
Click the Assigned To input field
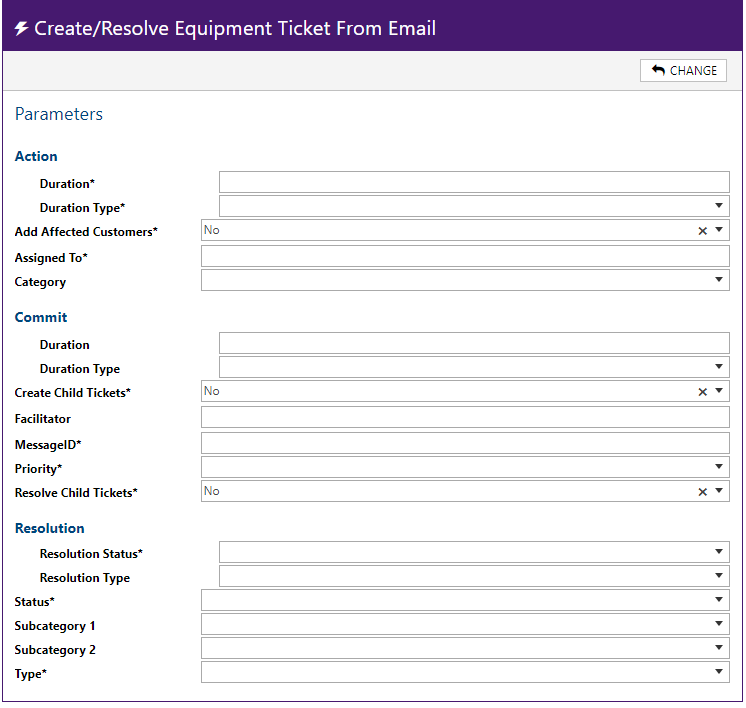point(465,256)
